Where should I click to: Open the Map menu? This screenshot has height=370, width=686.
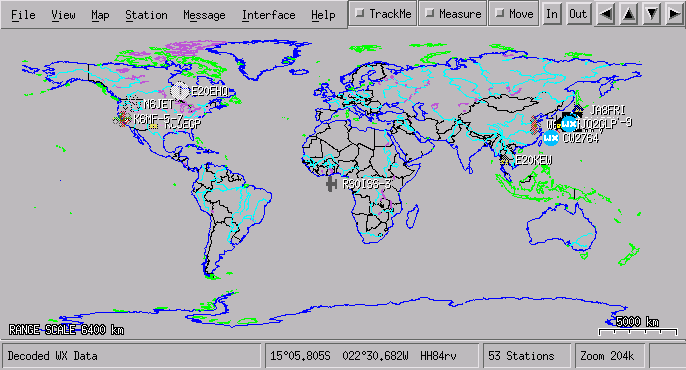100,15
